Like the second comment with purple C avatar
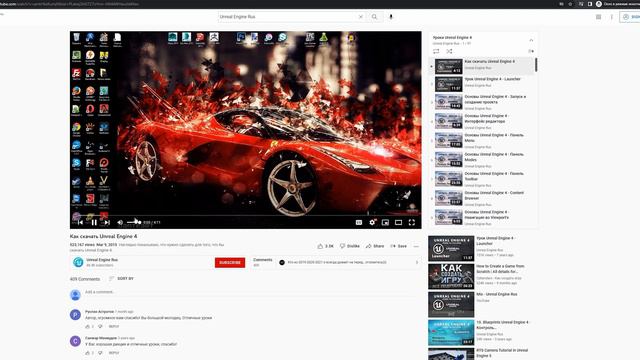The width and height of the screenshot is (640, 360). pos(87,353)
